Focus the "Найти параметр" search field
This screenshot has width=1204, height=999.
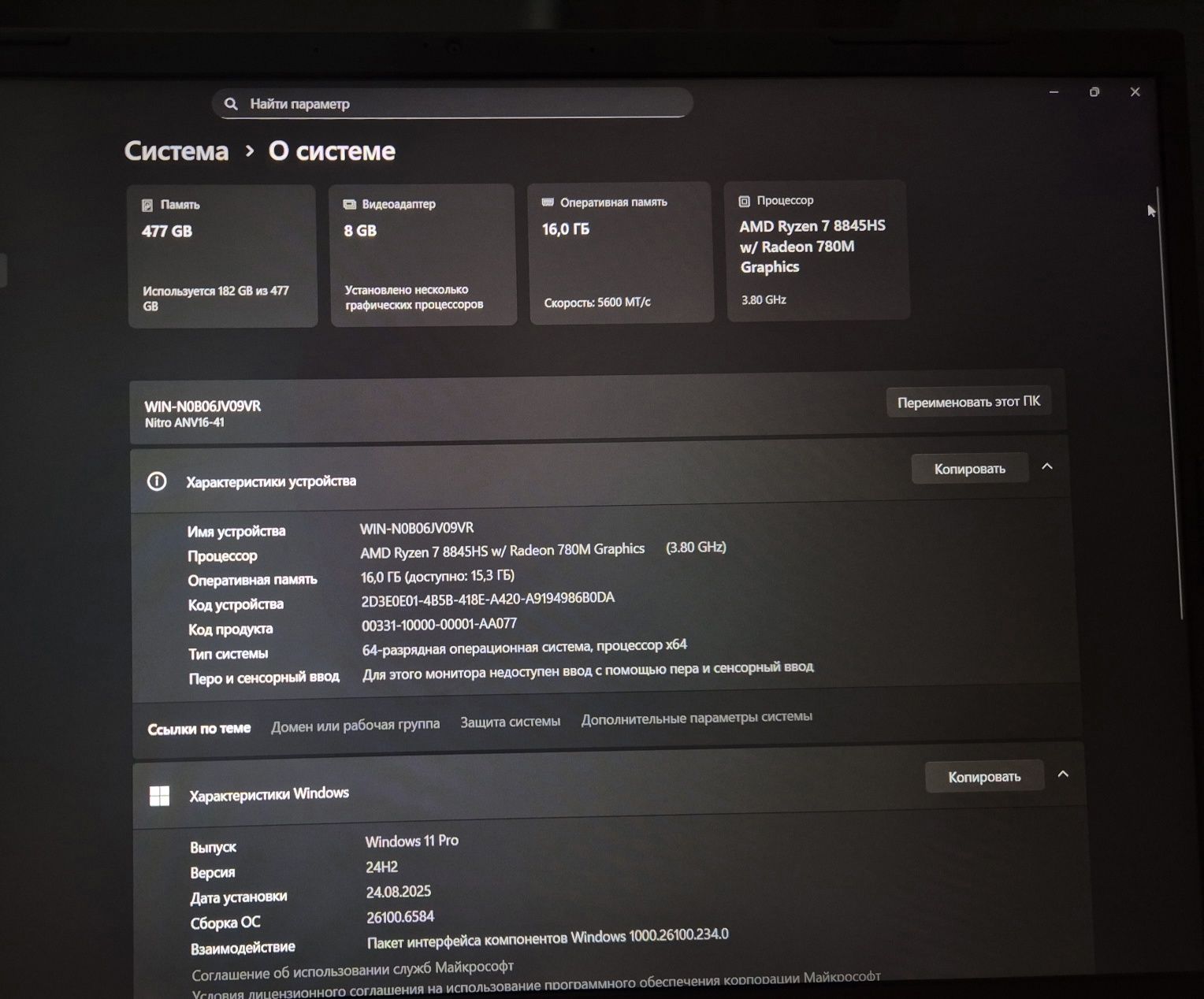click(452, 103)
